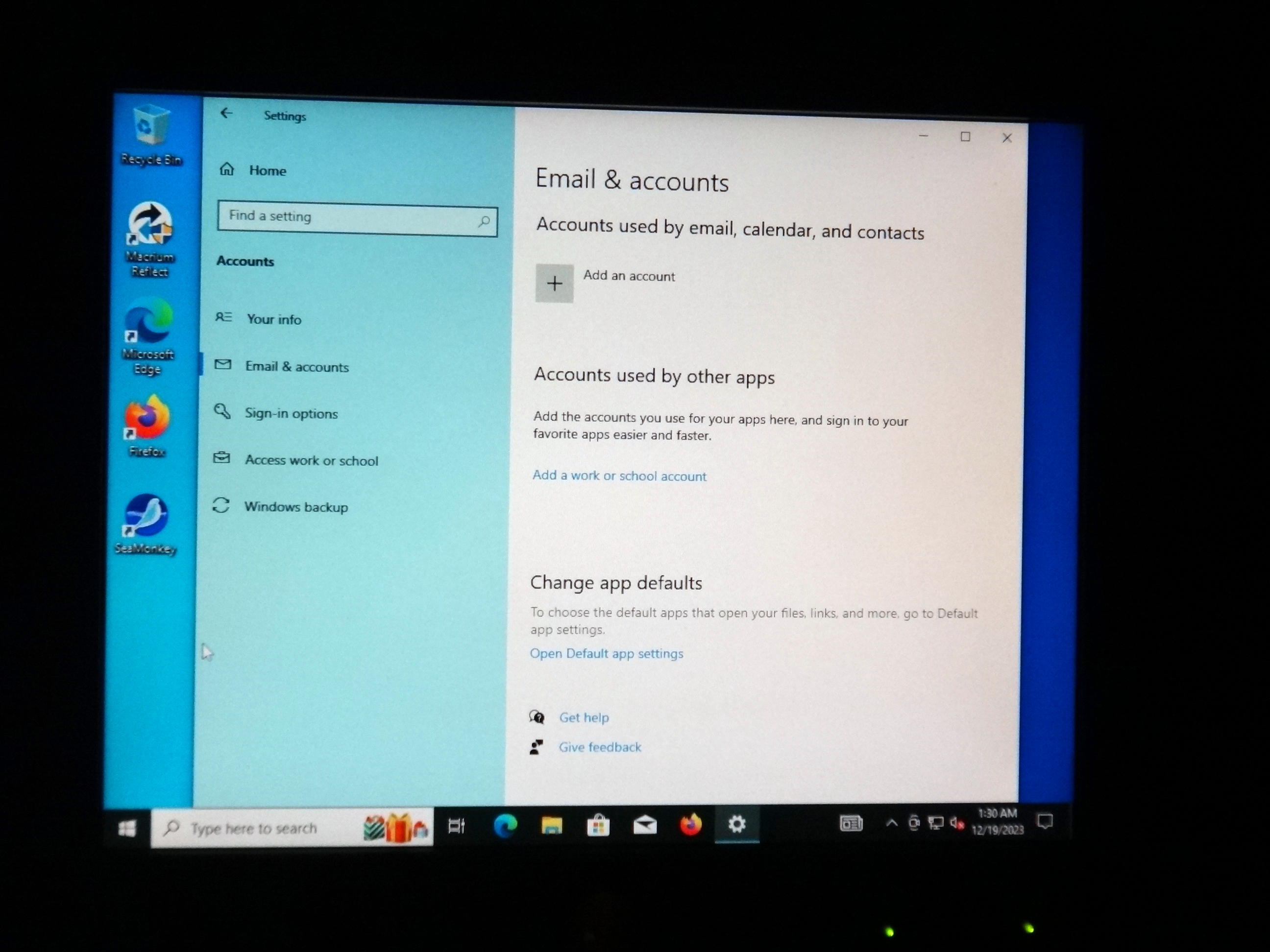The height and width of the screenshot is (952, 1270).
Task: Open Default app settings link
Action: click(606, 654)
